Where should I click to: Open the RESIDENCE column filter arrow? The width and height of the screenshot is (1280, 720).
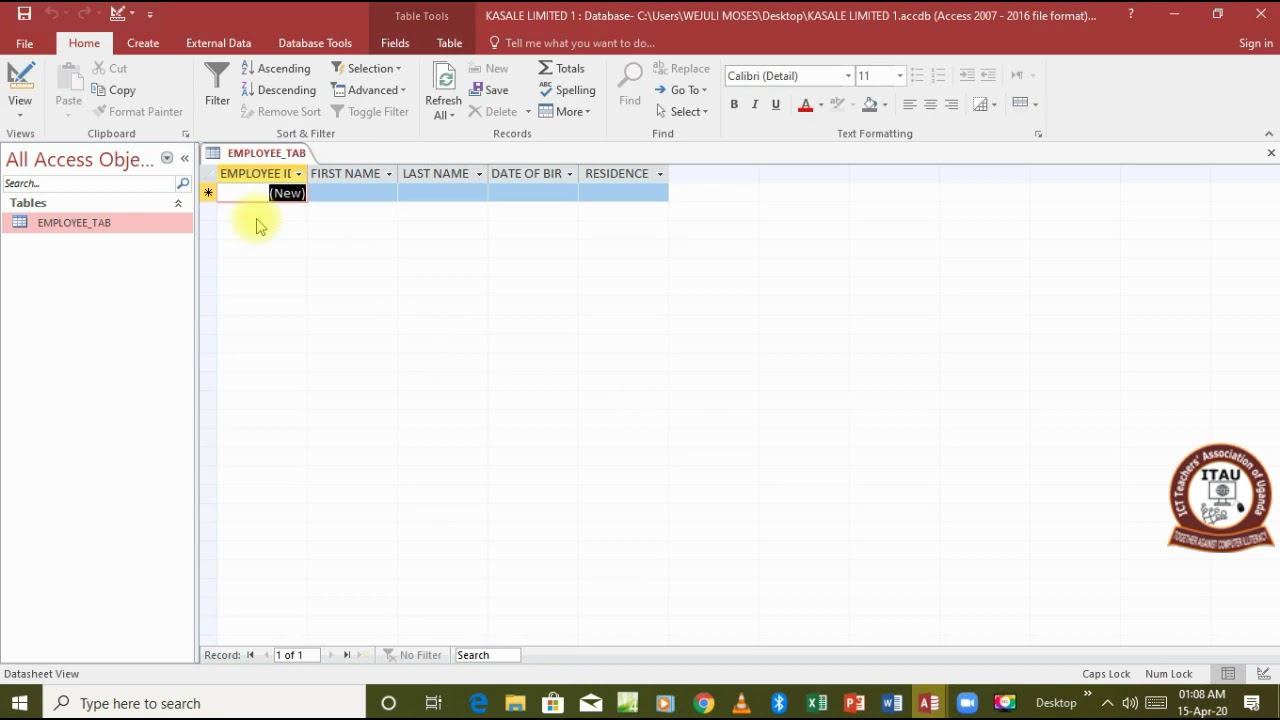(659, 174)
